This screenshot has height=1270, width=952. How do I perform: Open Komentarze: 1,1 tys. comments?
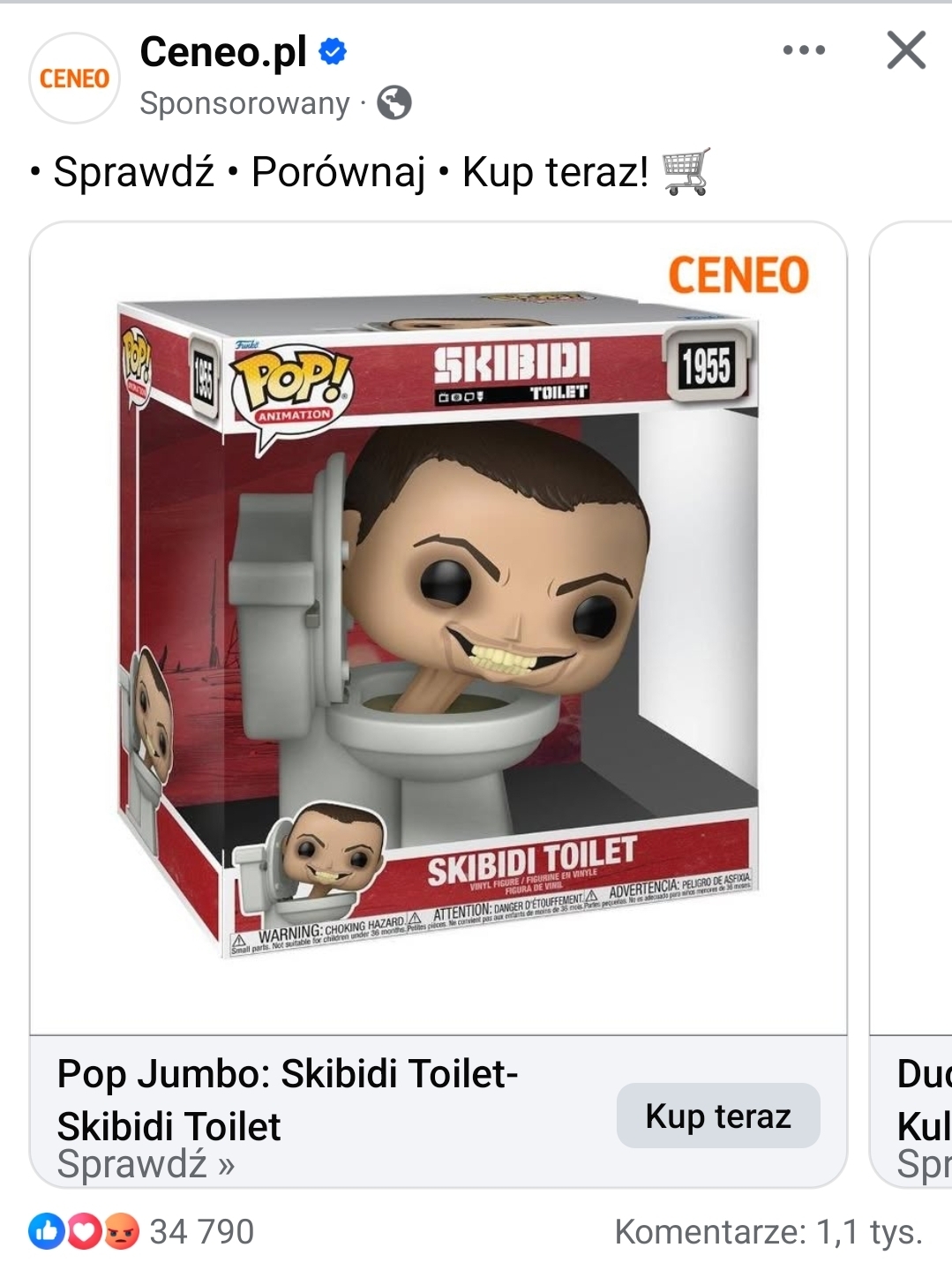pyautogui.click(x=768, y=1231)
